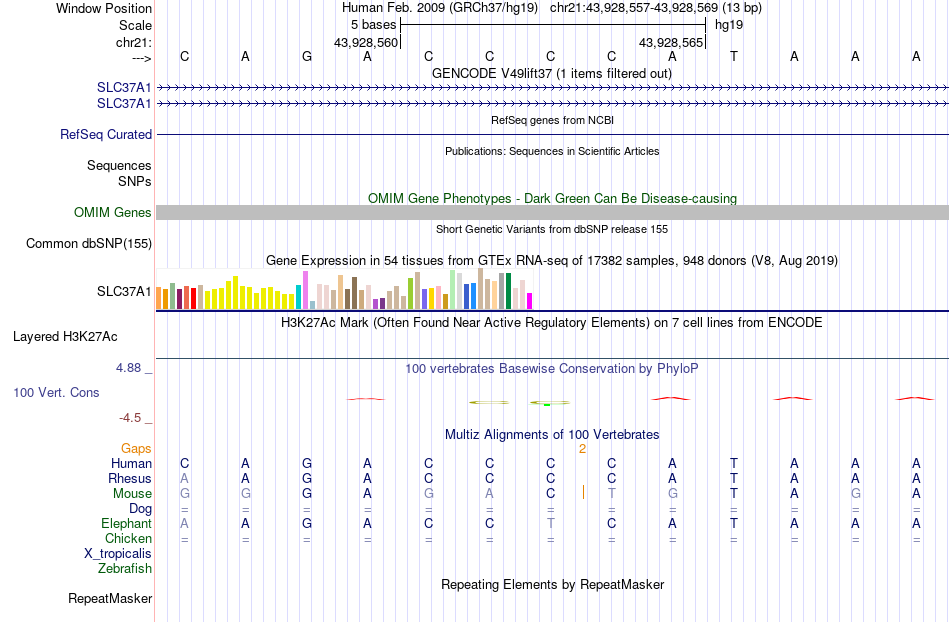This screenshot has height=622, width=950.
Task: Click the 4.88 PhyloP upper limit value
Action: coord(128,368)
